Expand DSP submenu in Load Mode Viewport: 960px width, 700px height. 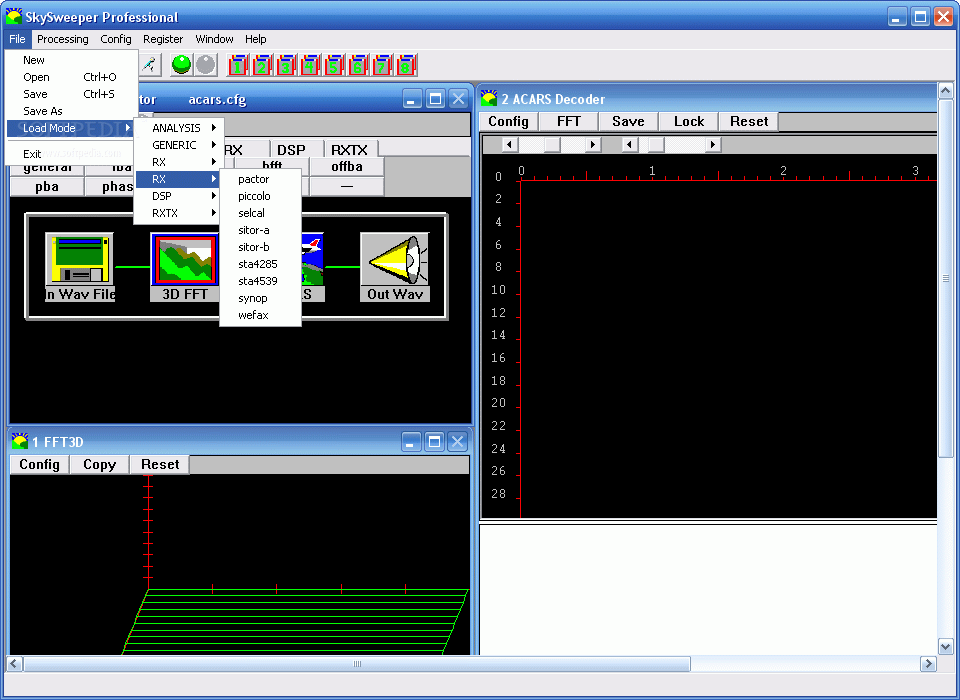pos(179,196)
